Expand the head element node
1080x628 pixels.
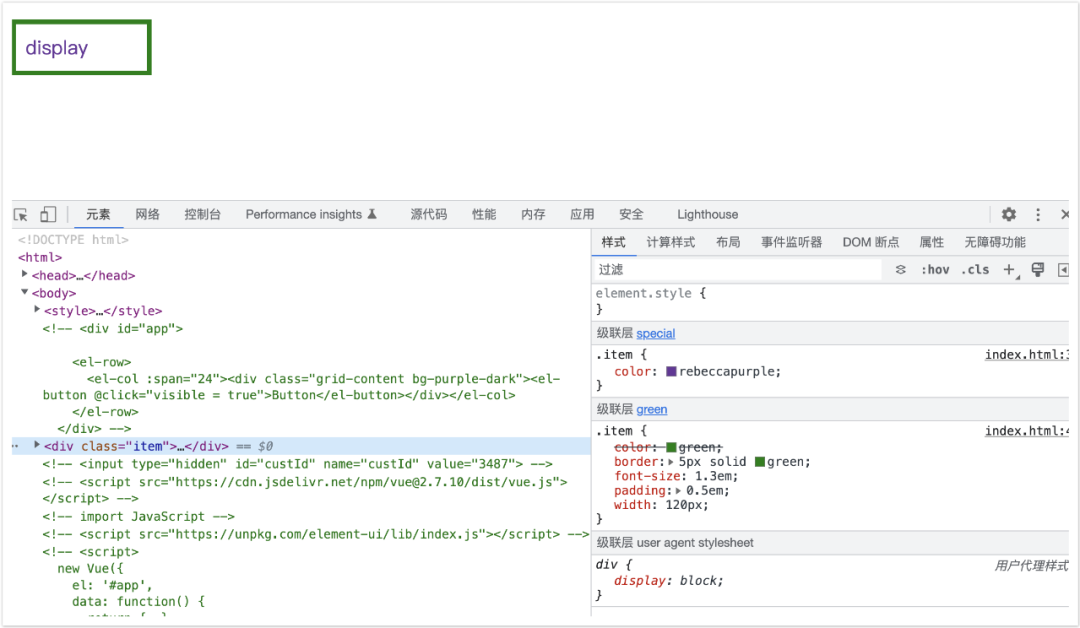[25, 275]
